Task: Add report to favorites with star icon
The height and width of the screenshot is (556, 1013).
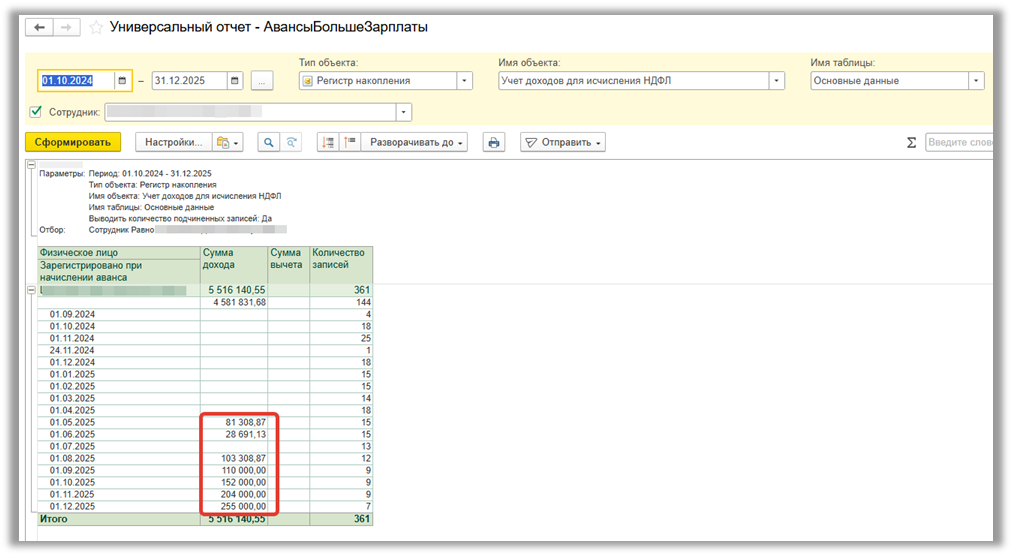Action: pyautogui.click(x=96, y=28)
